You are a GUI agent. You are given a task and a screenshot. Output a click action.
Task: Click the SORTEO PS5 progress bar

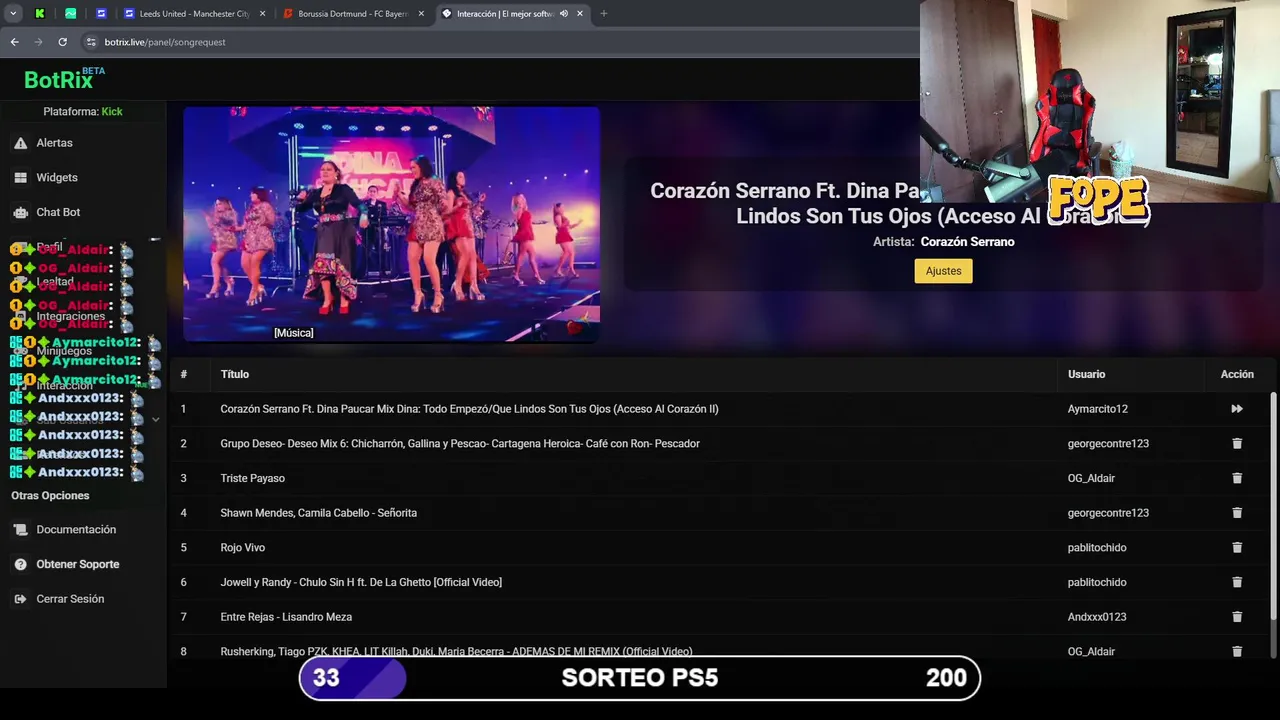point(640,678)
